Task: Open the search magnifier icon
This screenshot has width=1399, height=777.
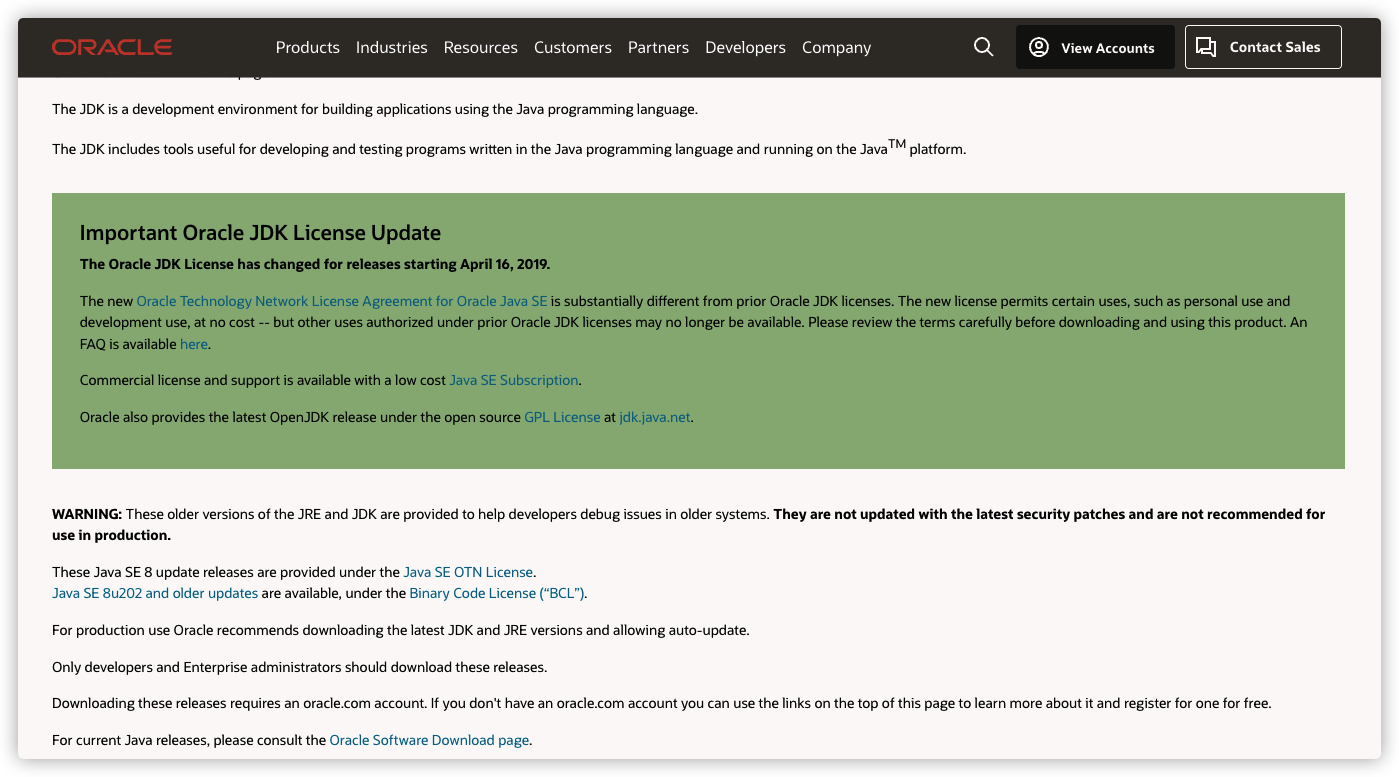Action: tap(984, 47)
